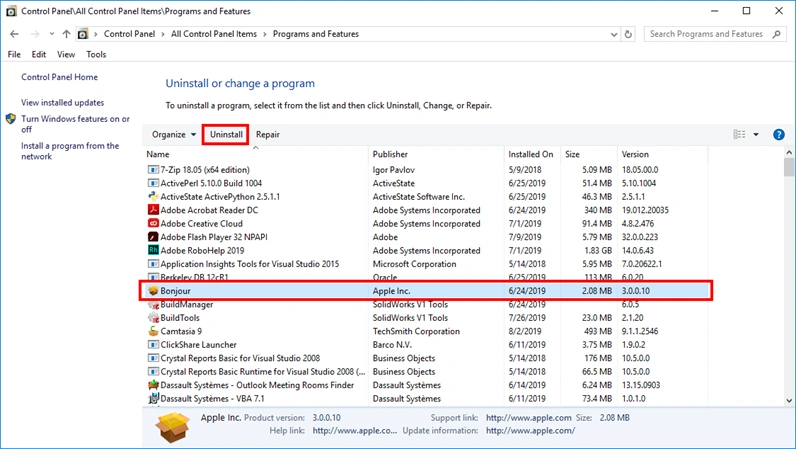Click the Control Panel icon in address bar
The height and width of the screenshot is (449, 796).
point(83,34)
